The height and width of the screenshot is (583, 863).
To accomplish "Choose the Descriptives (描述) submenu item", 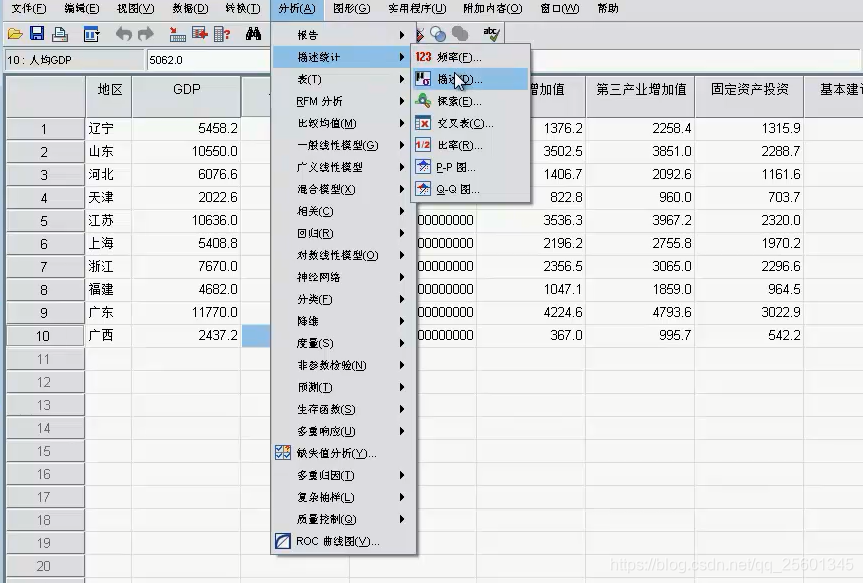I will click(471, 79).
